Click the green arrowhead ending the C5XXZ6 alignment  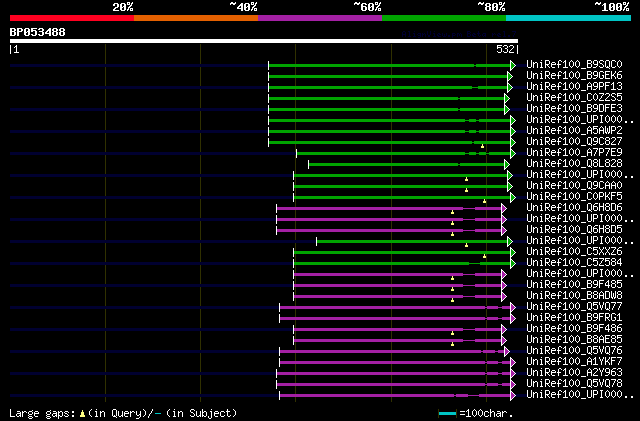(x=513, y=253)
